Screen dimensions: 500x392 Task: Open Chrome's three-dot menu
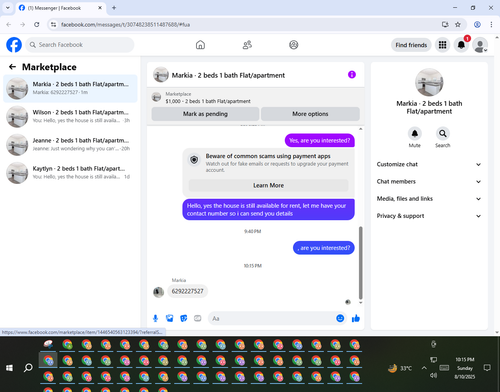coord(491,24)
